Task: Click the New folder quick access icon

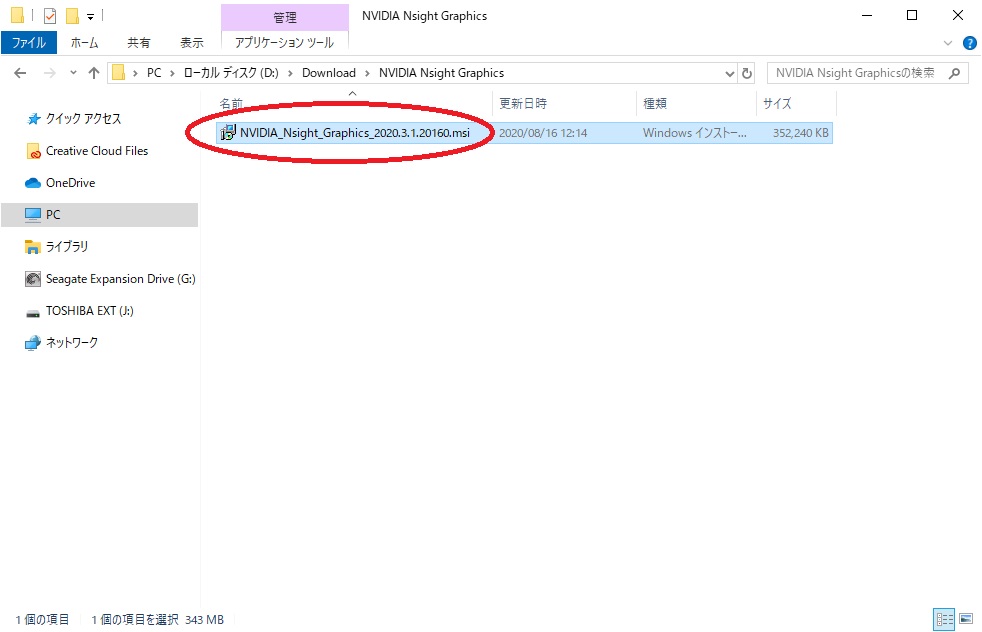Action: [72, 16]
